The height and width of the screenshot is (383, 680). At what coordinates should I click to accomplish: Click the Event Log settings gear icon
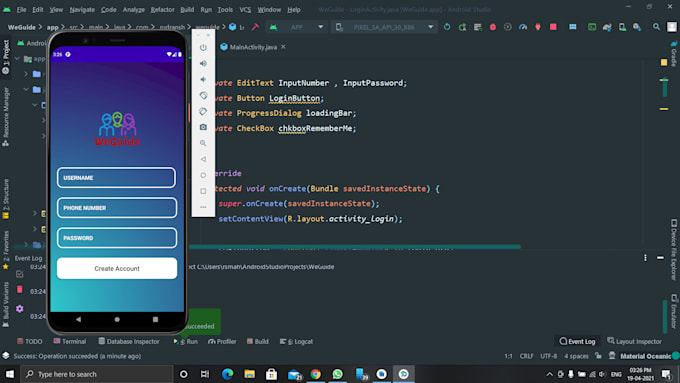pos(20,309)
